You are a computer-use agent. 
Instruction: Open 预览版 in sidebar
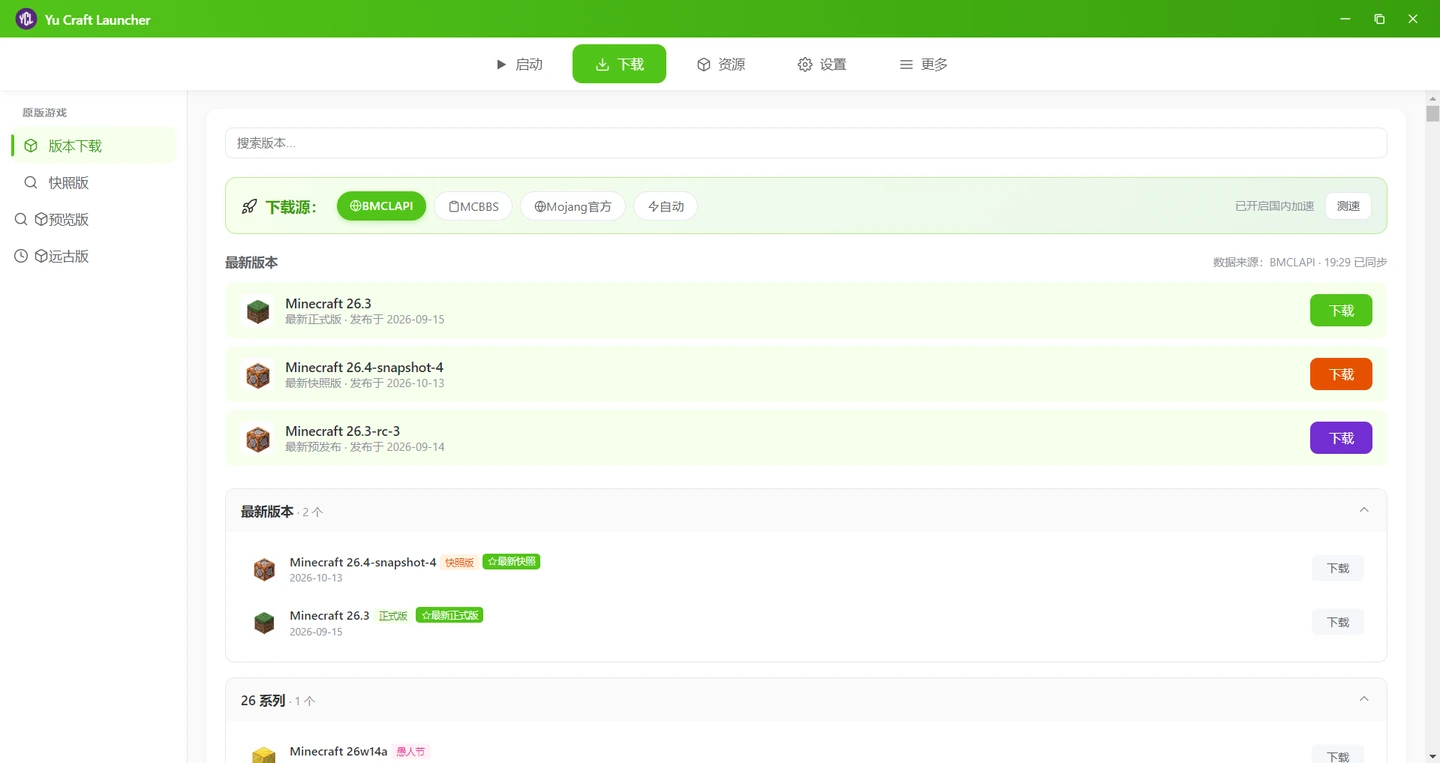93,219
